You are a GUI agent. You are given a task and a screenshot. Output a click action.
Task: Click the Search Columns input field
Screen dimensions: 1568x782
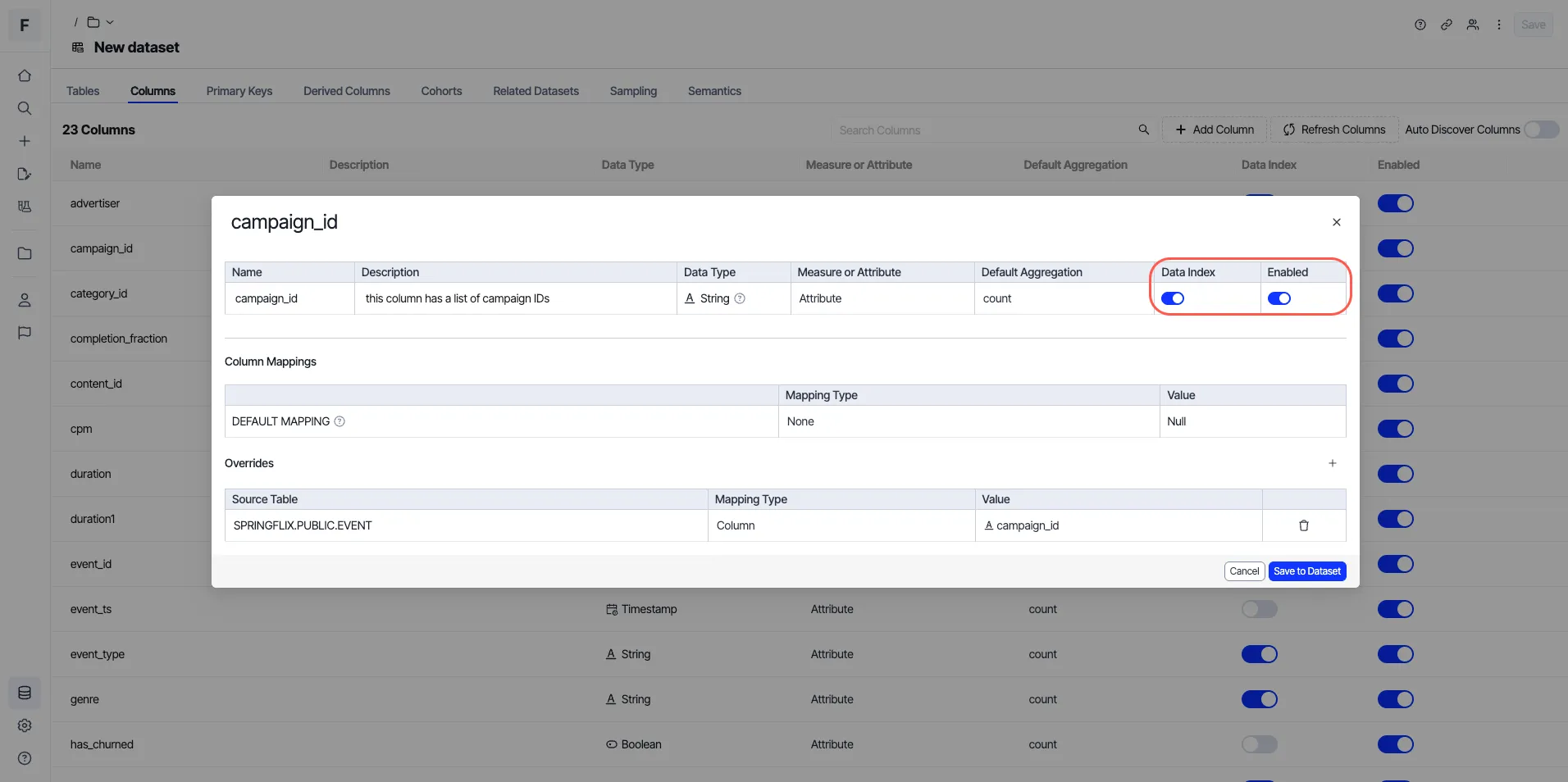click(984, 130)
